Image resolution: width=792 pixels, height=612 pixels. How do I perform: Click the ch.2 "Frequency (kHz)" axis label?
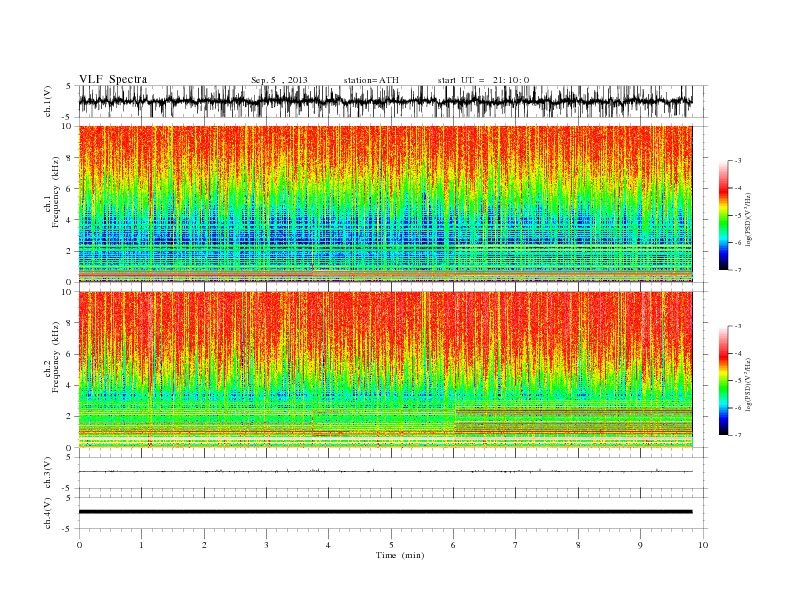coord(56,357)
